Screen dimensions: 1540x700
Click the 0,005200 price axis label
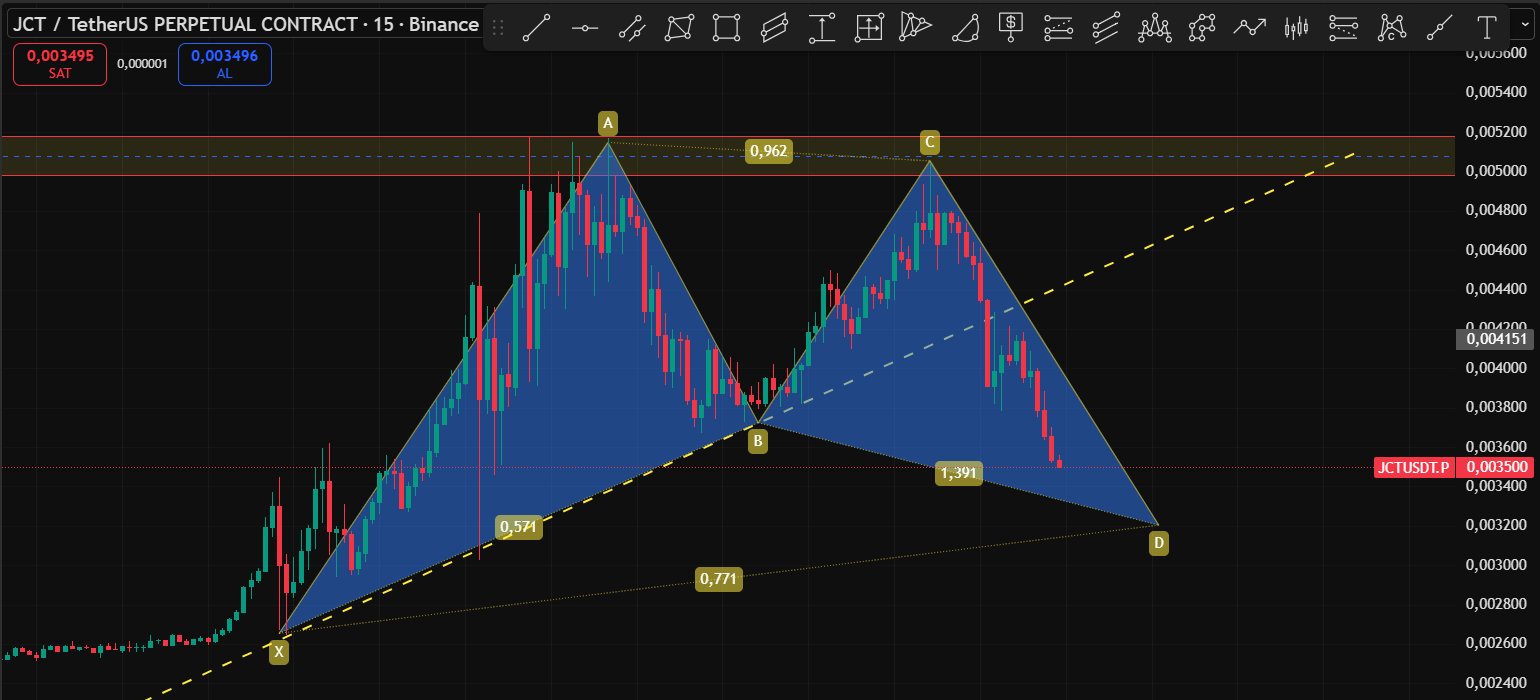point(1496,132)
